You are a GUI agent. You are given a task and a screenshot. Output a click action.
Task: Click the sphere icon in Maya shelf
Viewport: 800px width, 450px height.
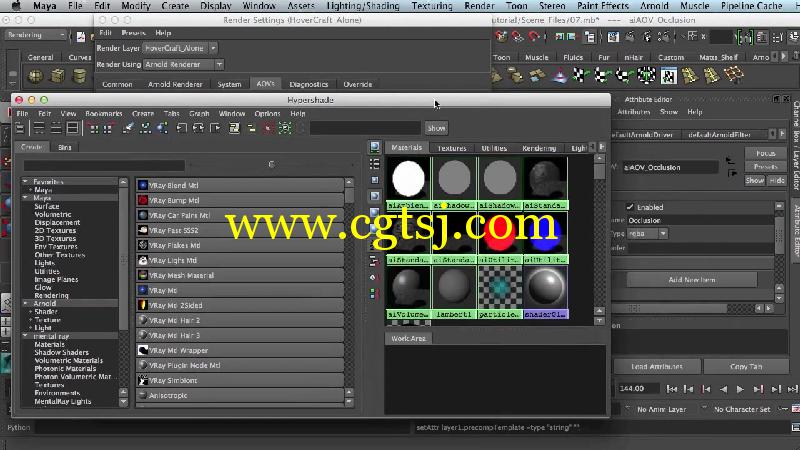(36, 76)
